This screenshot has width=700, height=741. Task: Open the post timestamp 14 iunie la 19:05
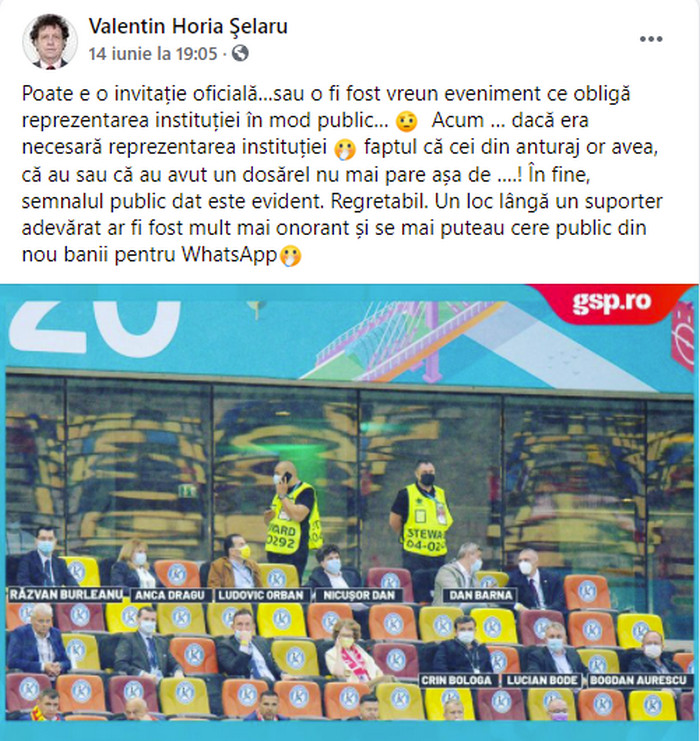click(x=153, y=53)
